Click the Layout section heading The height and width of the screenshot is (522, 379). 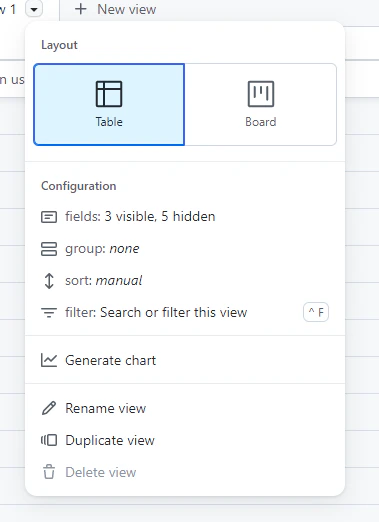[x=59, y=45]
